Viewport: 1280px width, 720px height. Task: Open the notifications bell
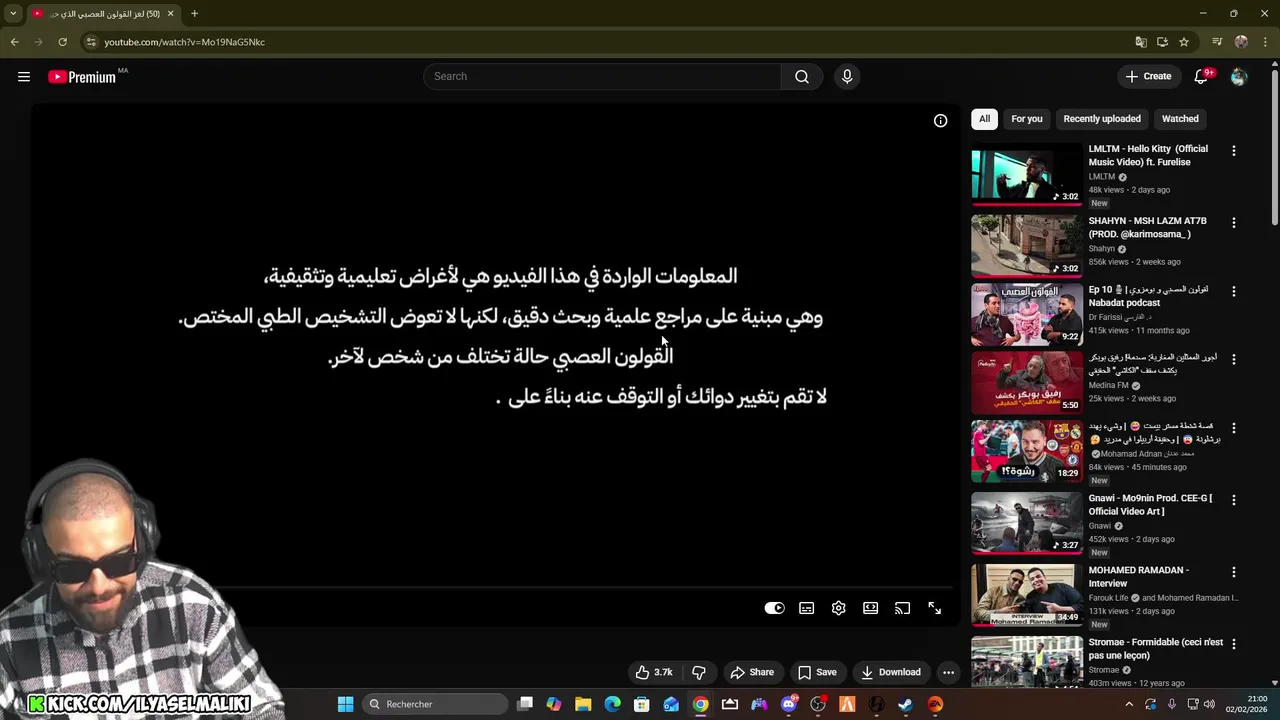point(1202,76)
